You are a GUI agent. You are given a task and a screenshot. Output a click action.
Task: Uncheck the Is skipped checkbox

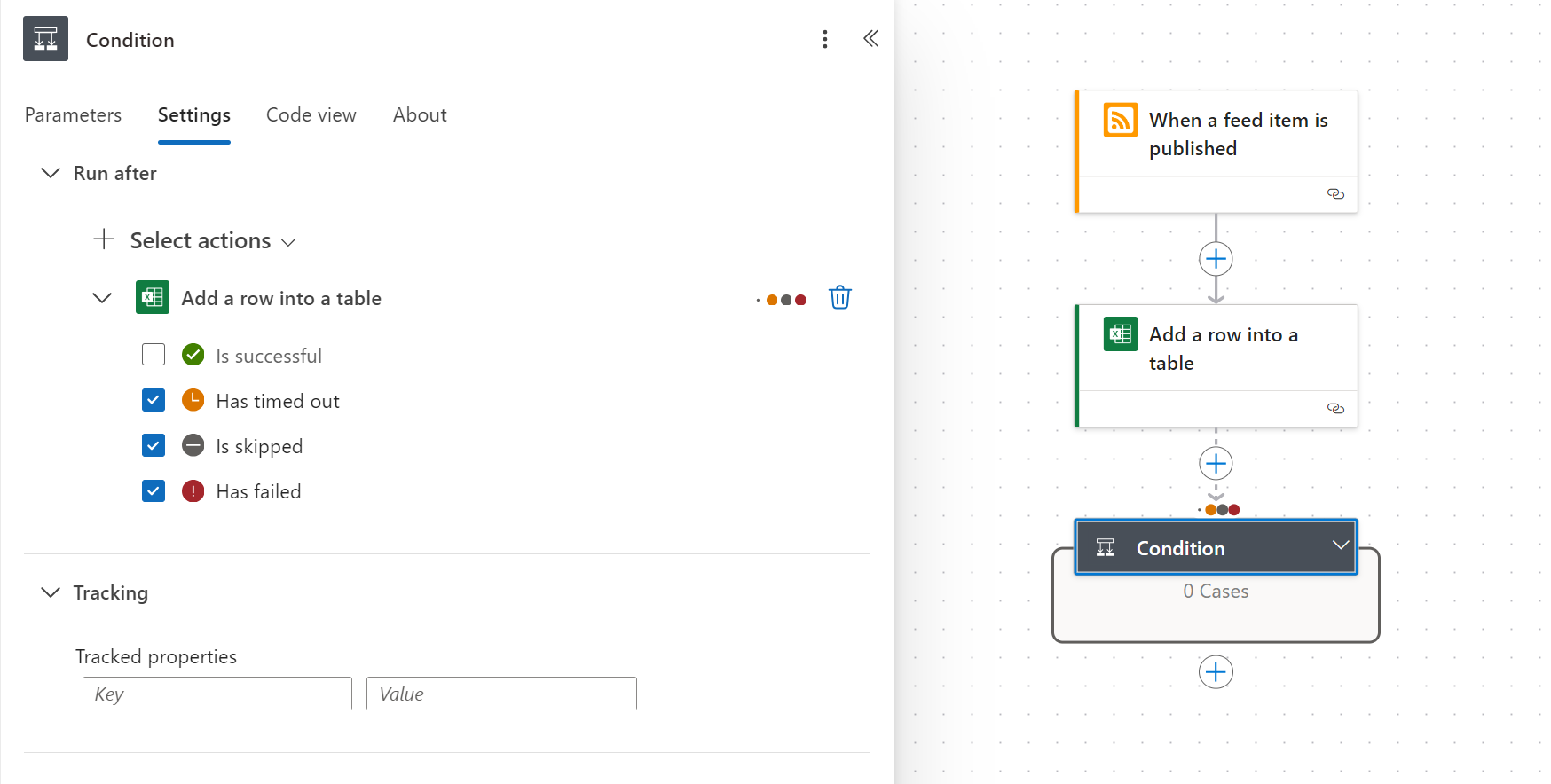pos(154,445)
